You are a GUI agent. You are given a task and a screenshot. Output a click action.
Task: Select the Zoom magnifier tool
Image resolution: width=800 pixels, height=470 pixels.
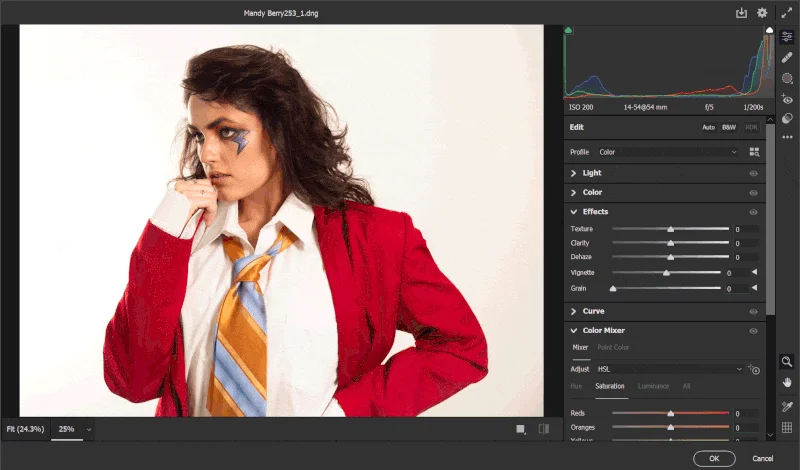(787, 362)
